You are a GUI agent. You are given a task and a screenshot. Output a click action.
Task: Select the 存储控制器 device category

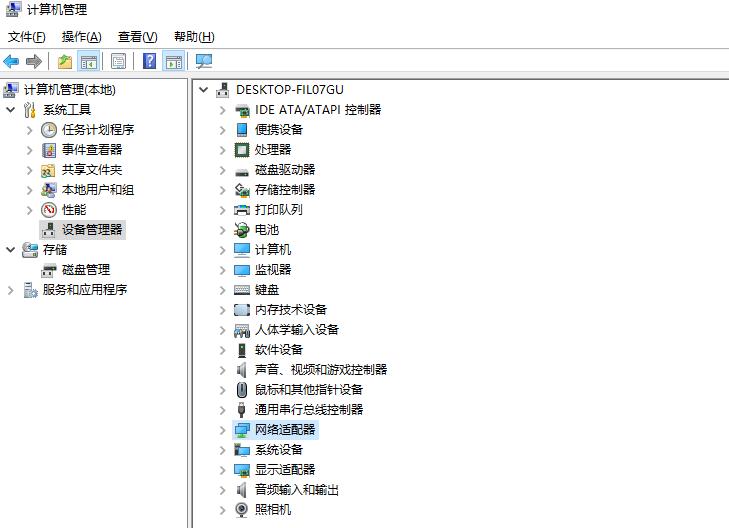click(x=285, y=190)
